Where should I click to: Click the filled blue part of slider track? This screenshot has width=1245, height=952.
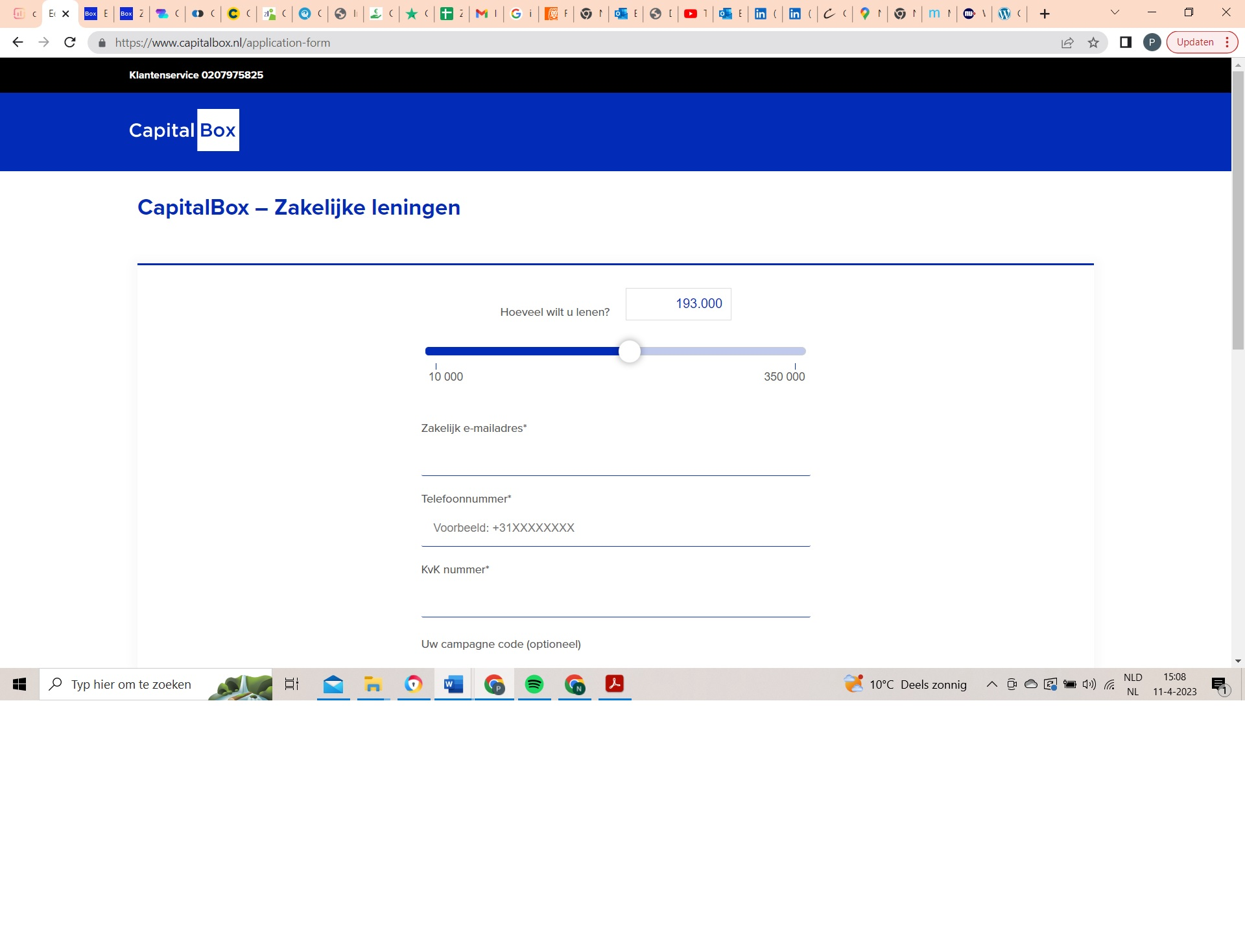tap(521, 351)
